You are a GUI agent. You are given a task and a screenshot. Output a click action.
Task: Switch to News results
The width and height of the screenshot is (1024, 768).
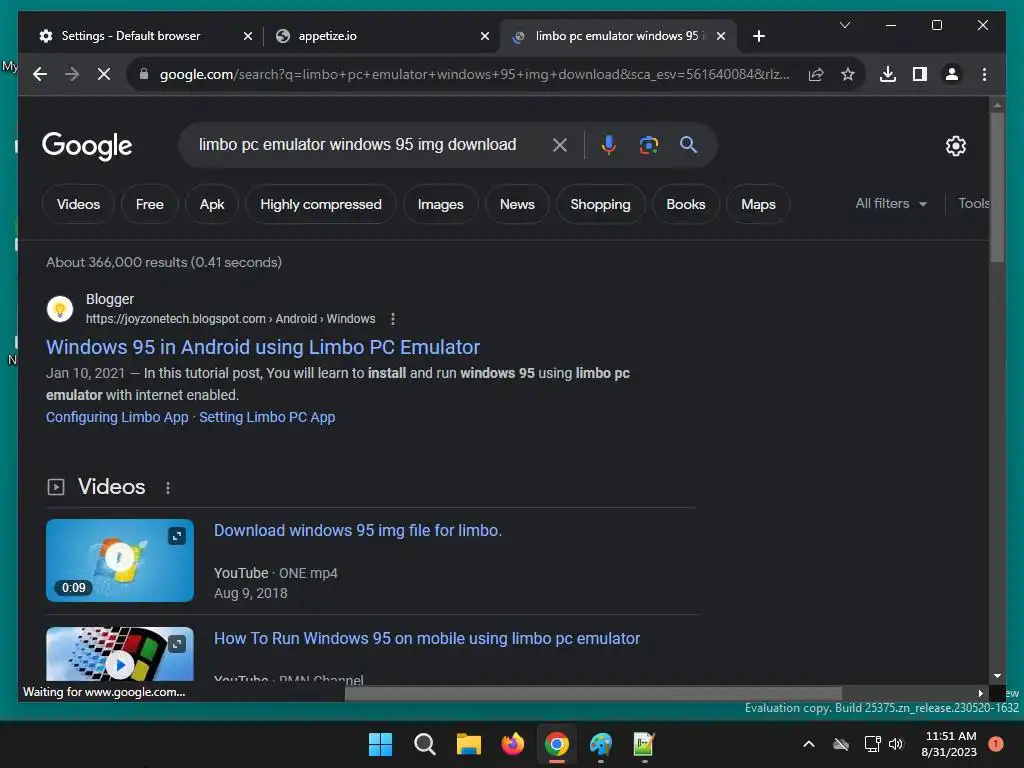[x=517, y=204]
